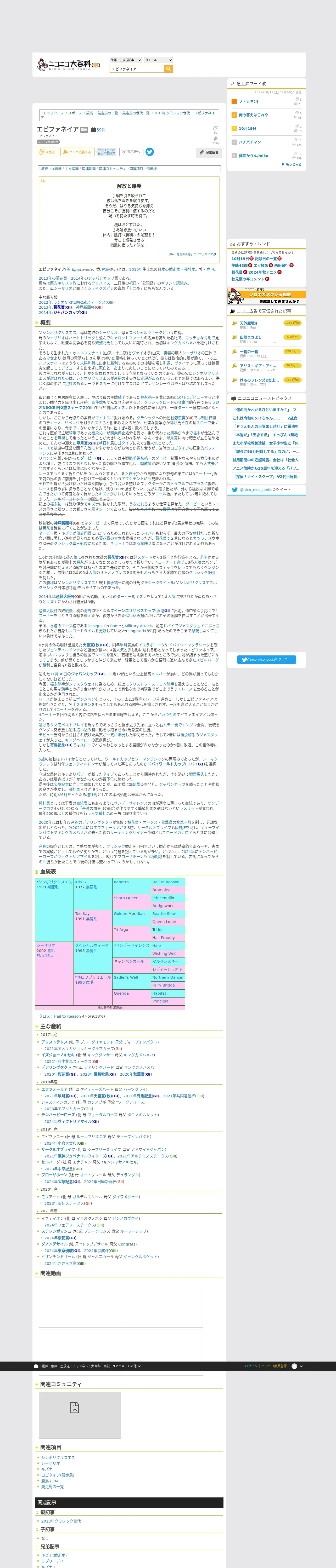
Task: Click the シロナガスクジラ現象 banner
Action: pos(266,296)
